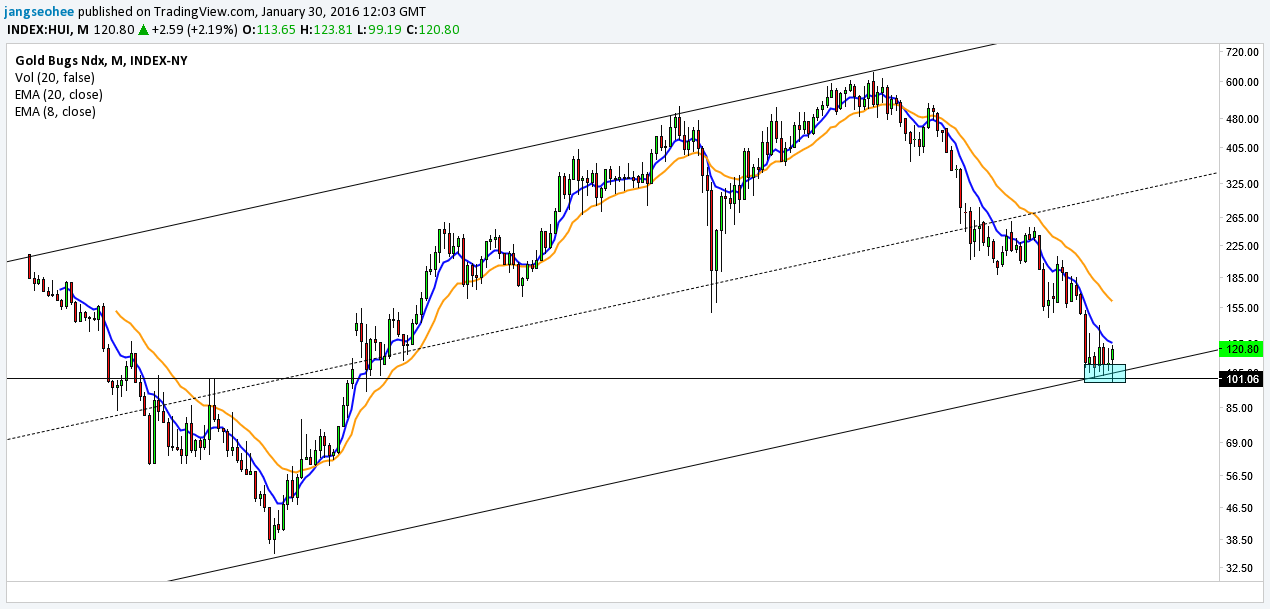Click the green up-arrow price change icon
This screenshot has width=1270, height=609.
click(143, 30)
